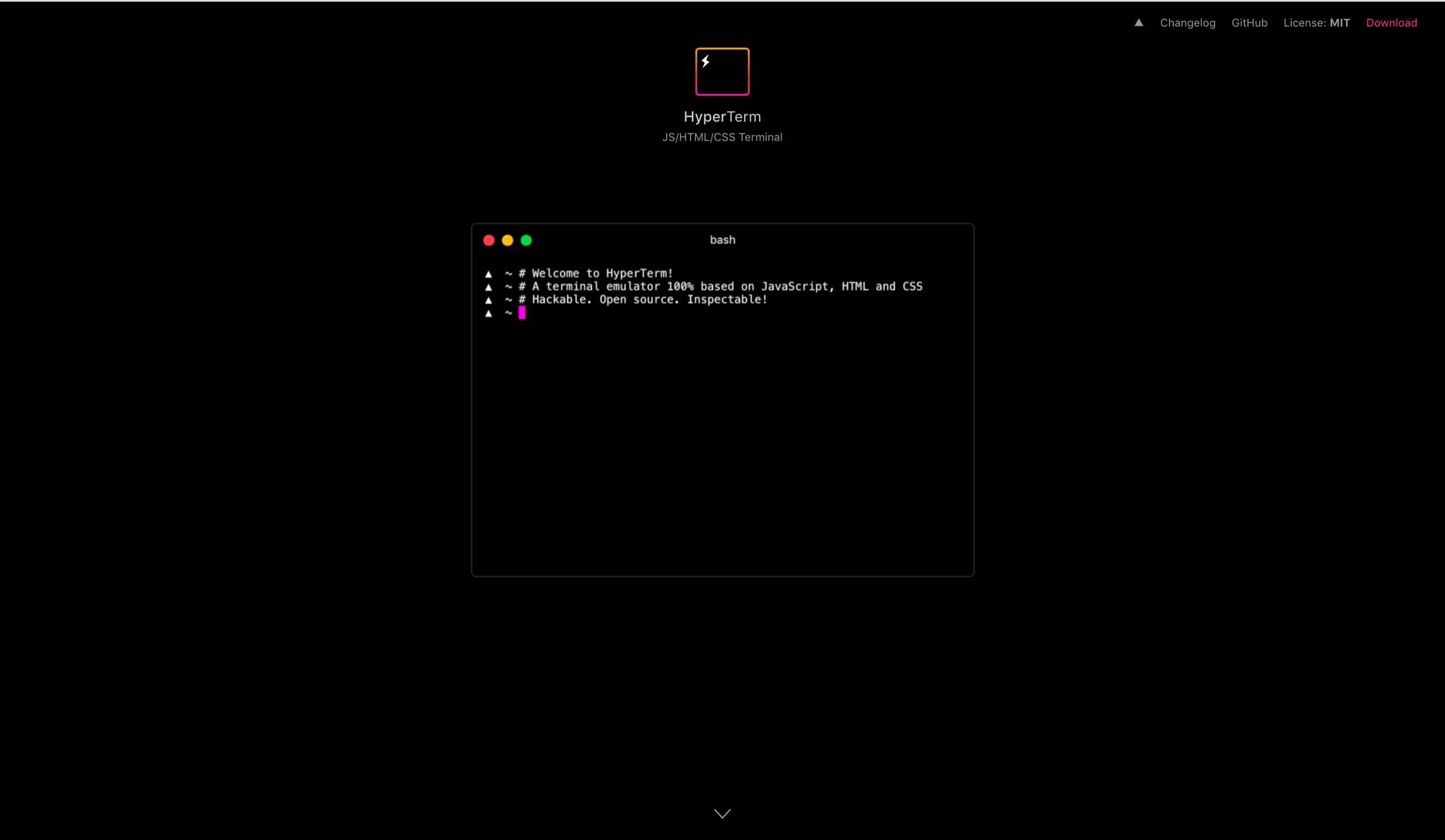Click the red close dot on terminal

coord(489,240)
